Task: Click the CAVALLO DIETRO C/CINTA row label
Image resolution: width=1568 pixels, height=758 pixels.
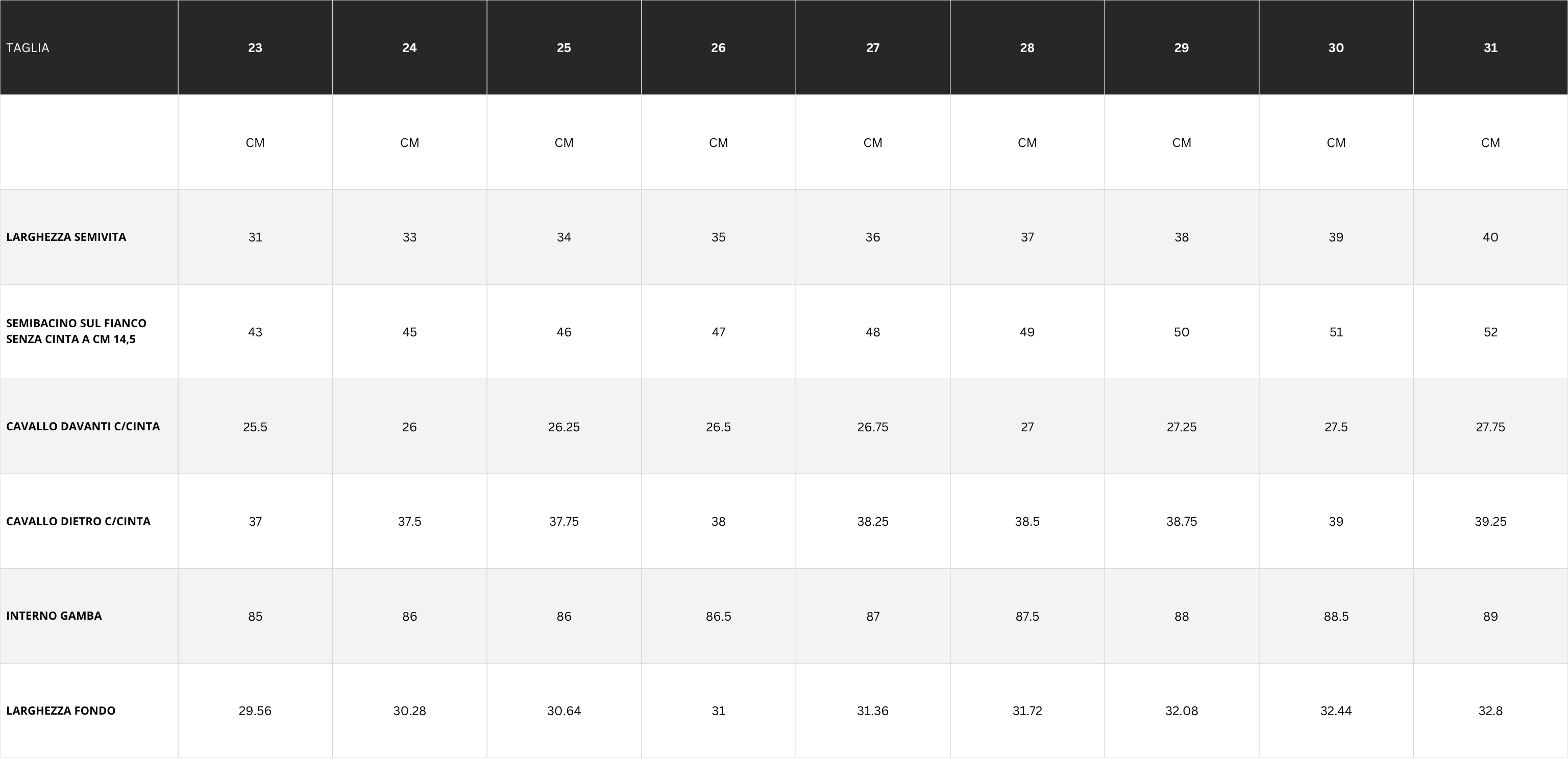Action: click(78, 521)
